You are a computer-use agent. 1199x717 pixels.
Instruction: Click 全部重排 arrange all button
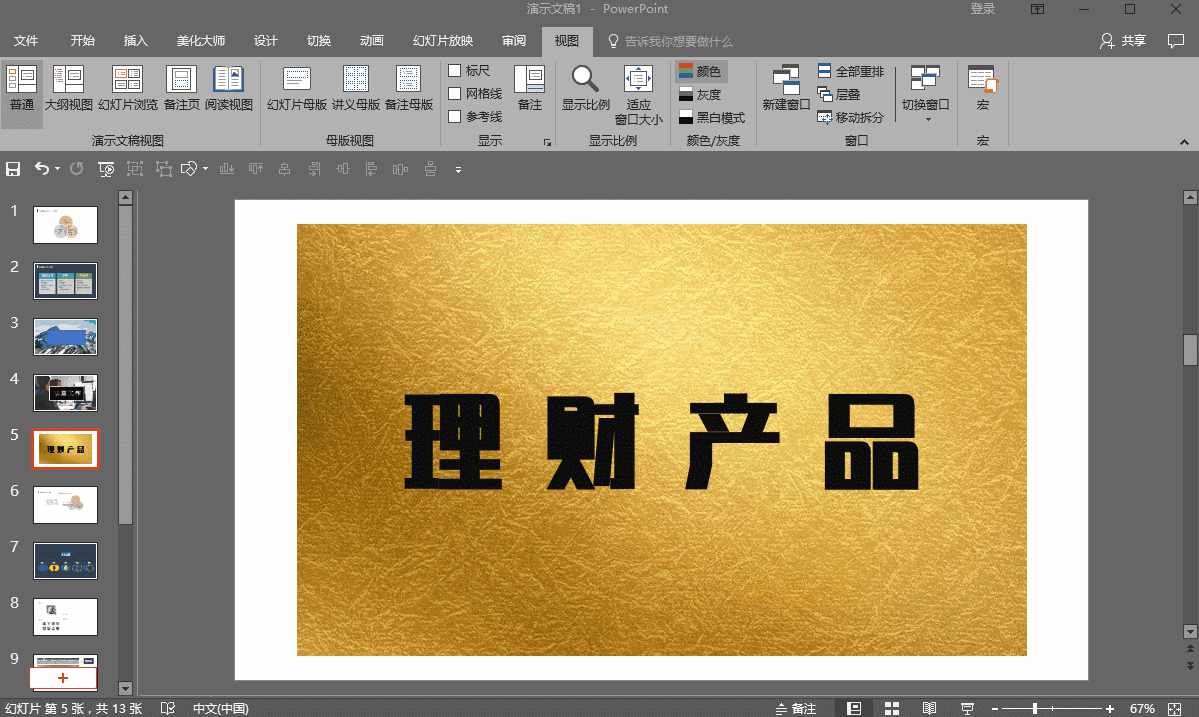click(850, 72)
